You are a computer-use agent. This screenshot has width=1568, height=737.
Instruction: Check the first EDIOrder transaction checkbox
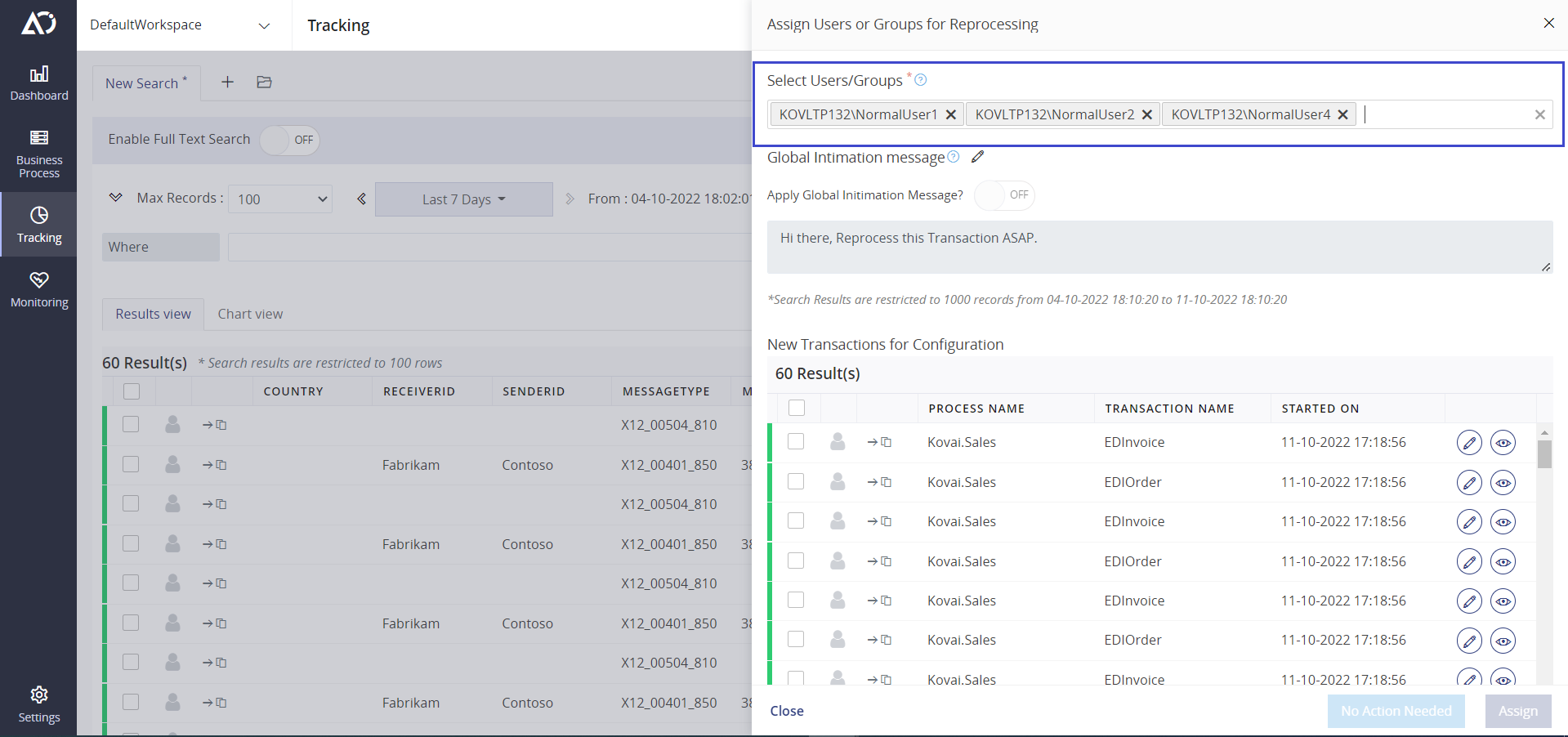pos(796,481)
